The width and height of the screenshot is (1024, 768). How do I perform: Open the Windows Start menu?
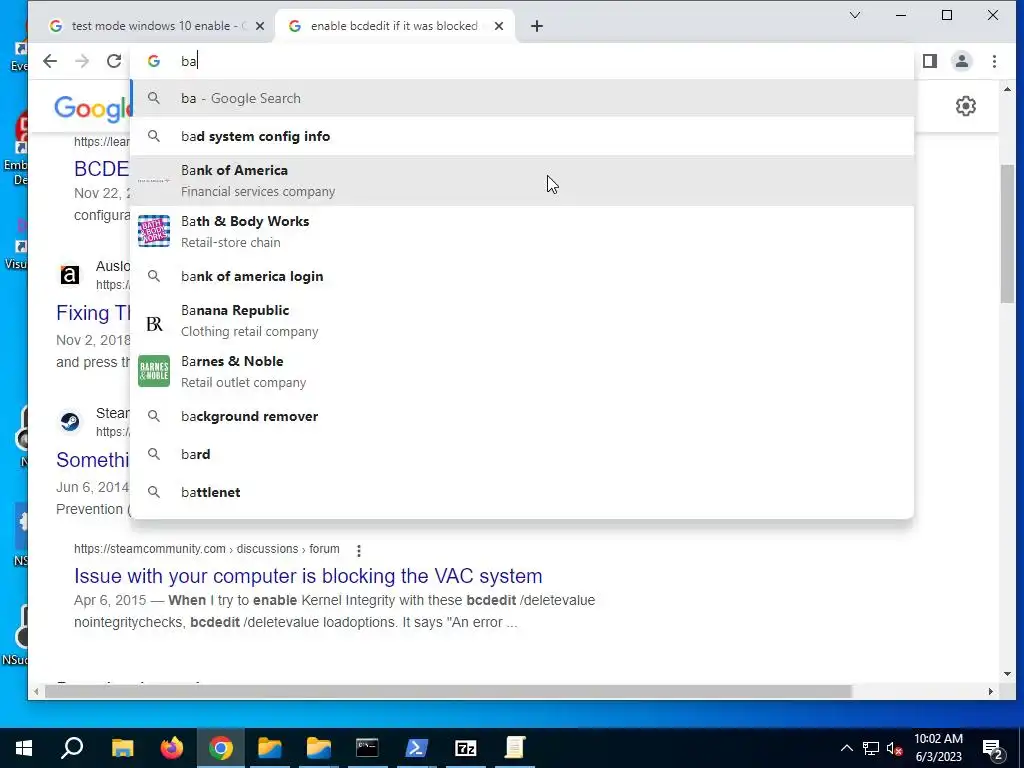[x=24, y=748]
